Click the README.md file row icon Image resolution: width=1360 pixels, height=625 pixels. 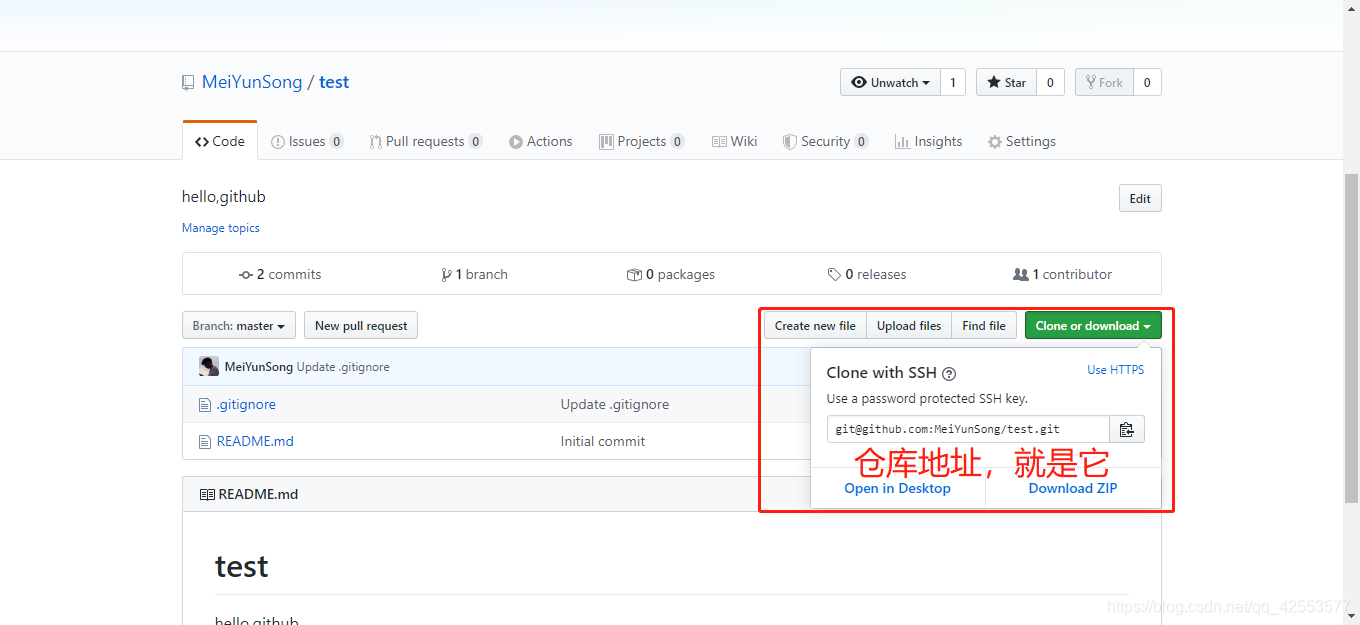(205, 441)
